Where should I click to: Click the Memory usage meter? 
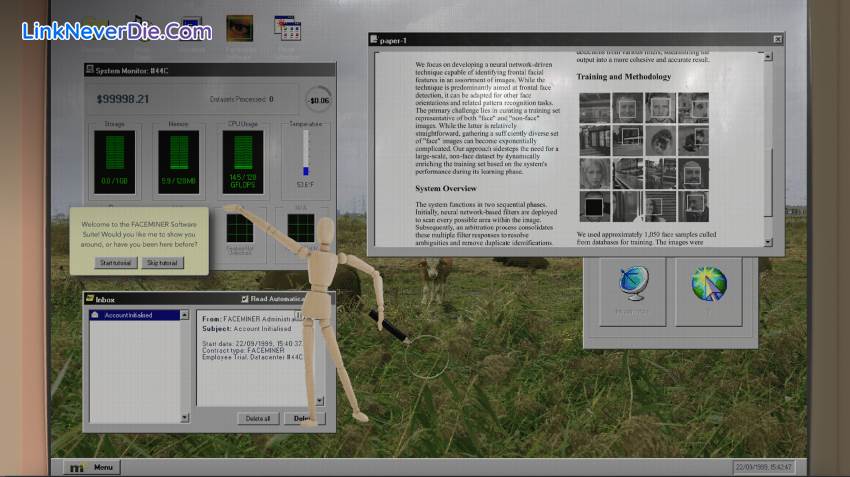coord(177,159)
